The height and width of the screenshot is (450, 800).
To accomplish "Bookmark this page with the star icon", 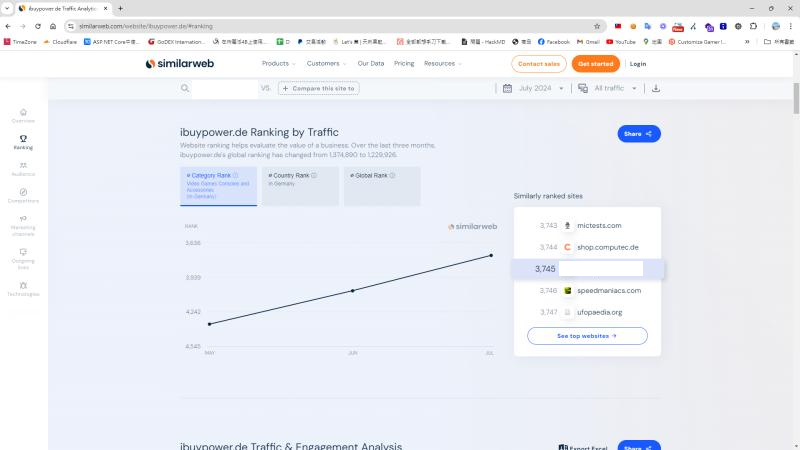I will coord(597,25).
